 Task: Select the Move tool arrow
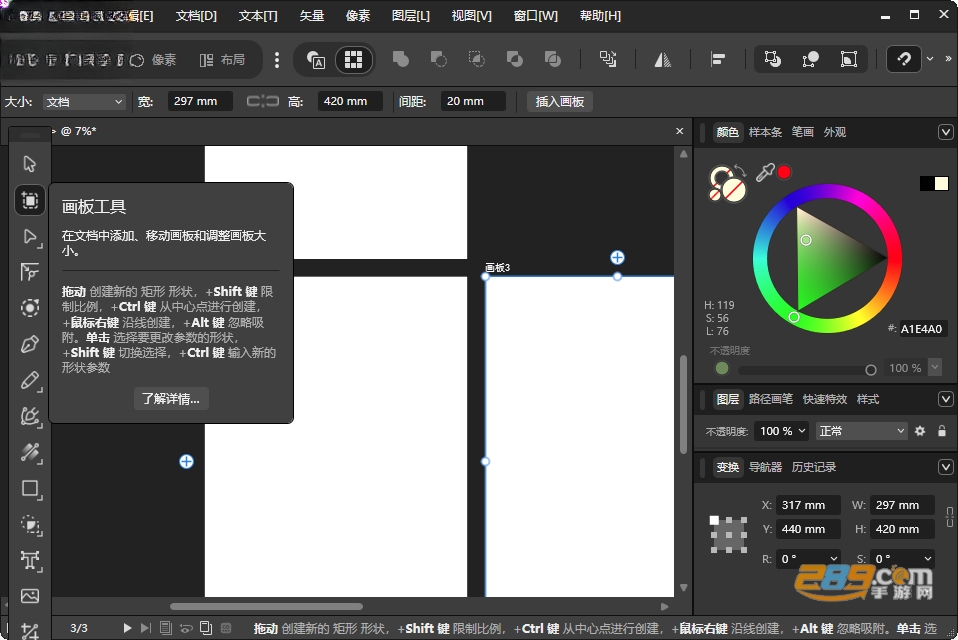[29, 164]
